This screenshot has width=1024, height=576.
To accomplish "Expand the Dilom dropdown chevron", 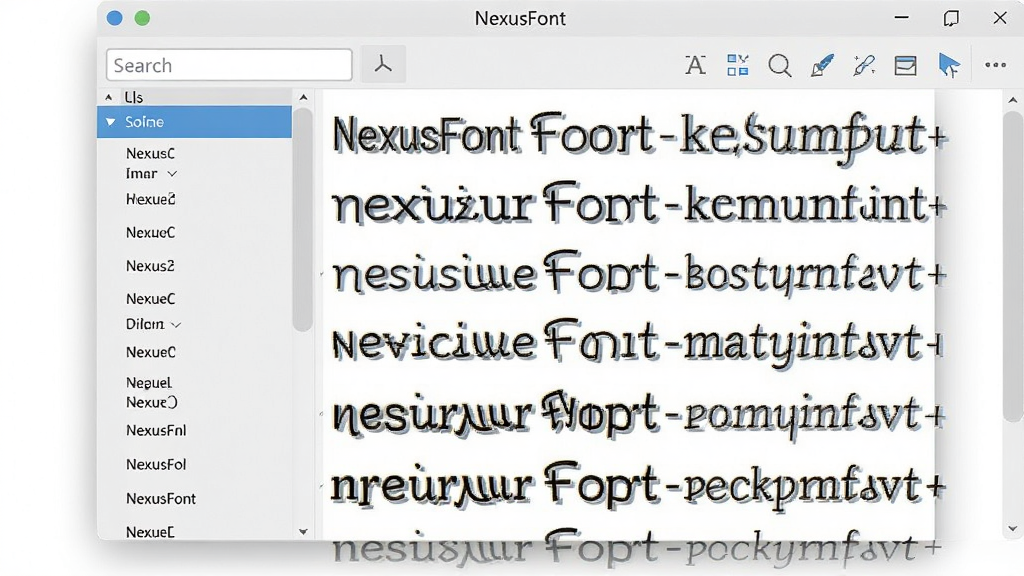I will click(x=176, y=325).
